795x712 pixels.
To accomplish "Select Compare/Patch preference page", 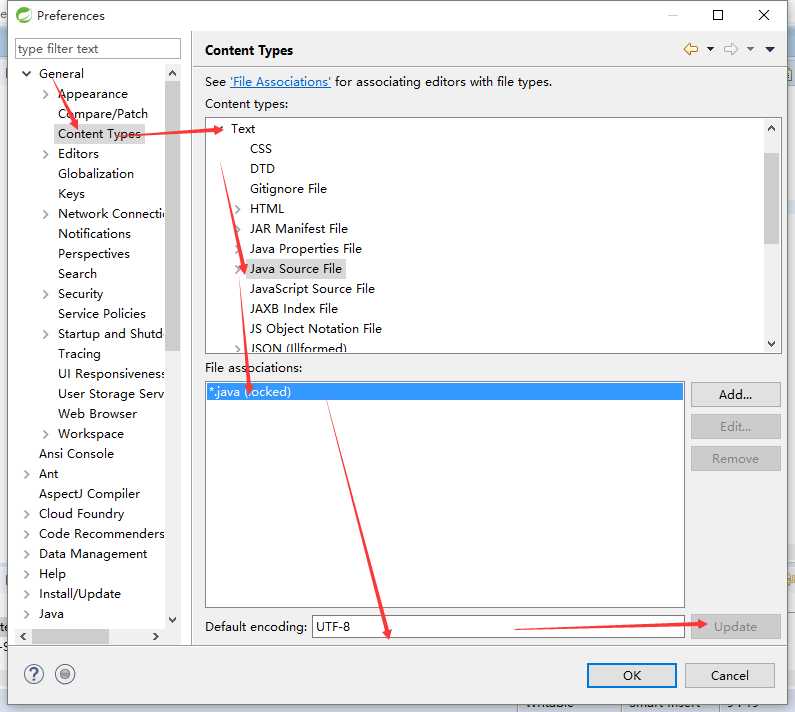I will tap(103, 114).
